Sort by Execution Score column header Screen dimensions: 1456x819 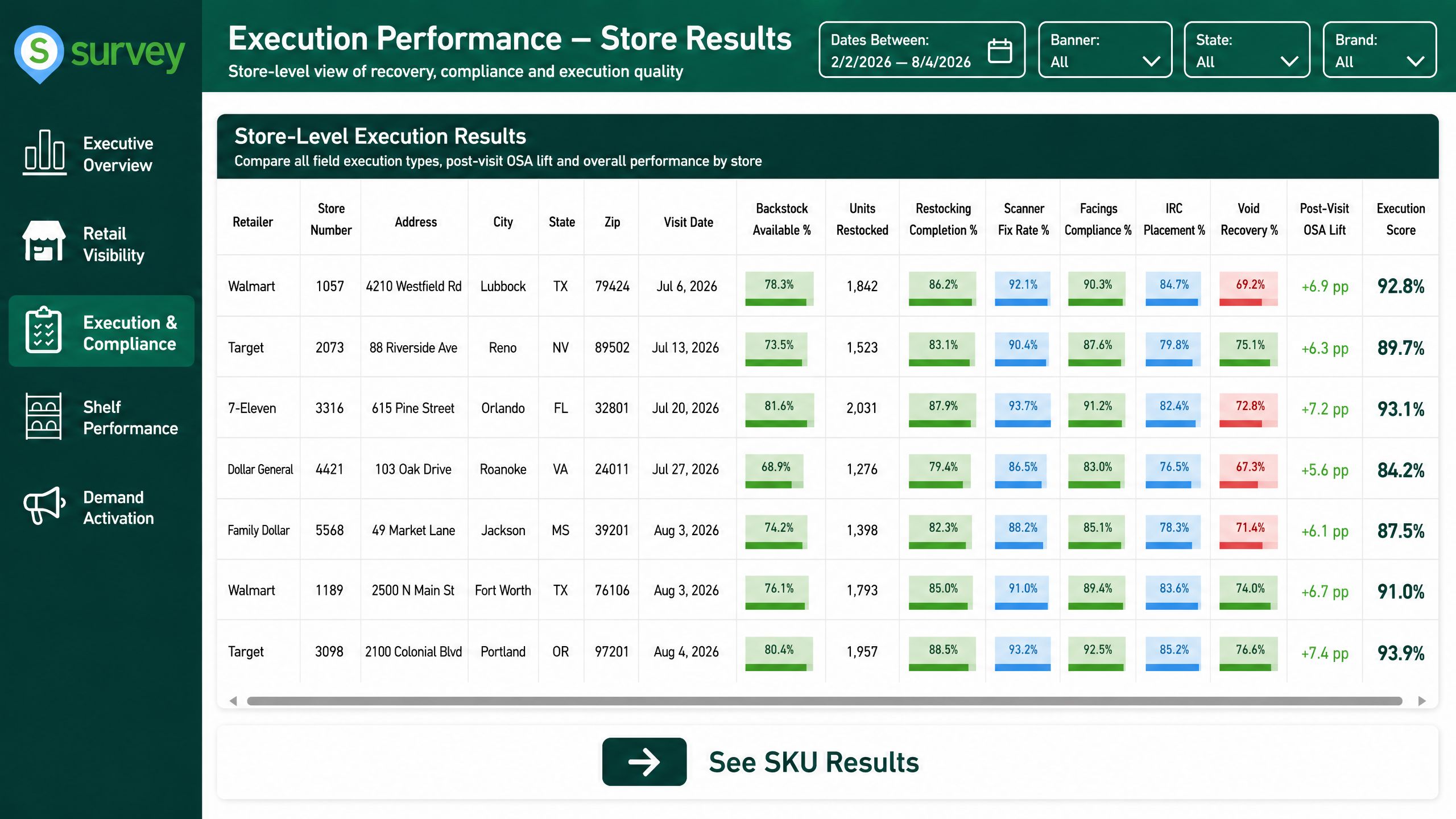[1401, 219]
